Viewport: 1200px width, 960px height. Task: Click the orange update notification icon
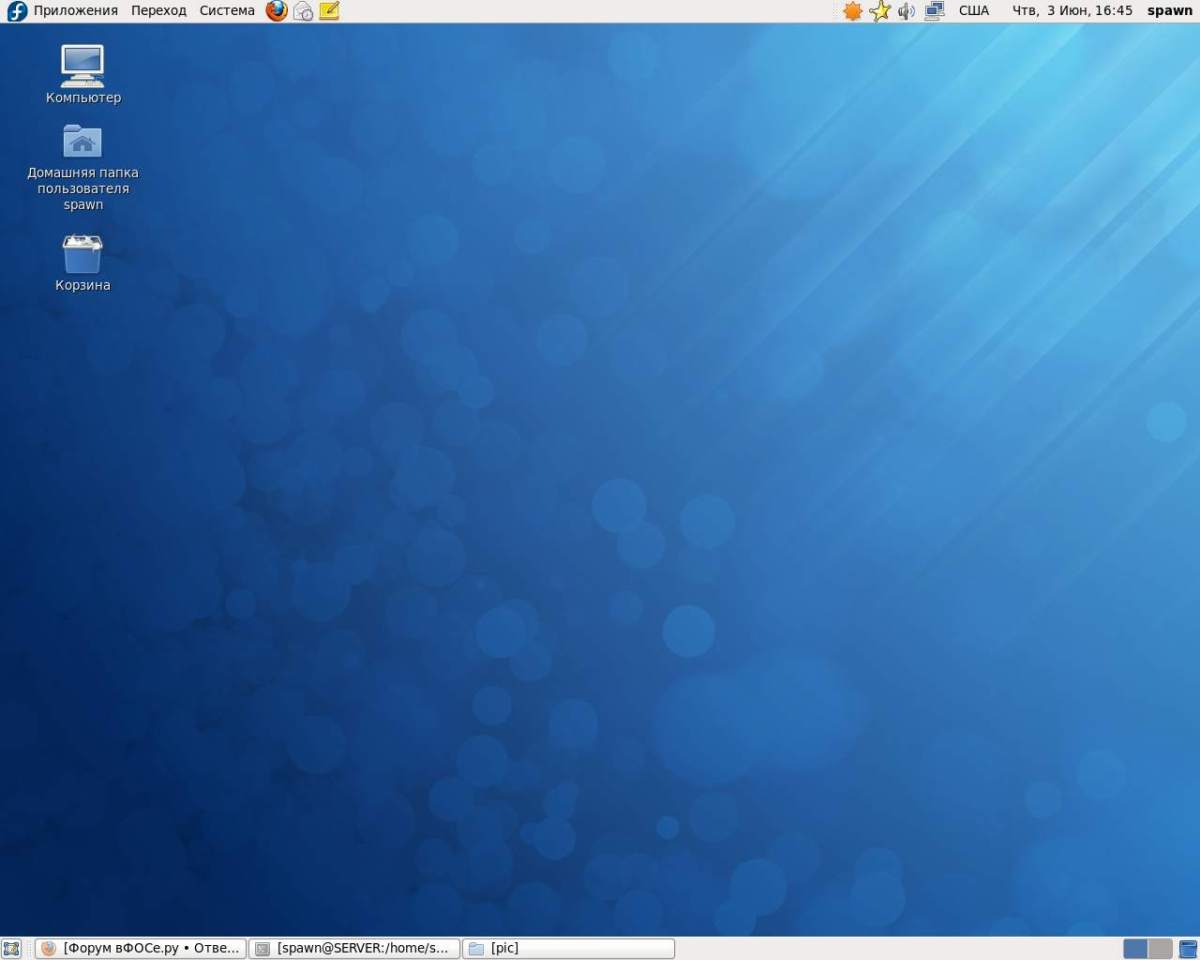click(x=852, y=11)
